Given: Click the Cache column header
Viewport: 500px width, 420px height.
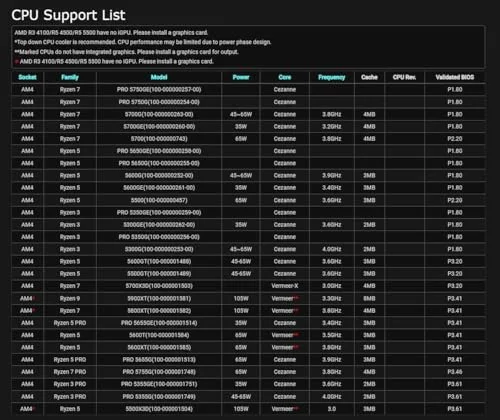Looking at the screenshot, I should tap(369, 77).
